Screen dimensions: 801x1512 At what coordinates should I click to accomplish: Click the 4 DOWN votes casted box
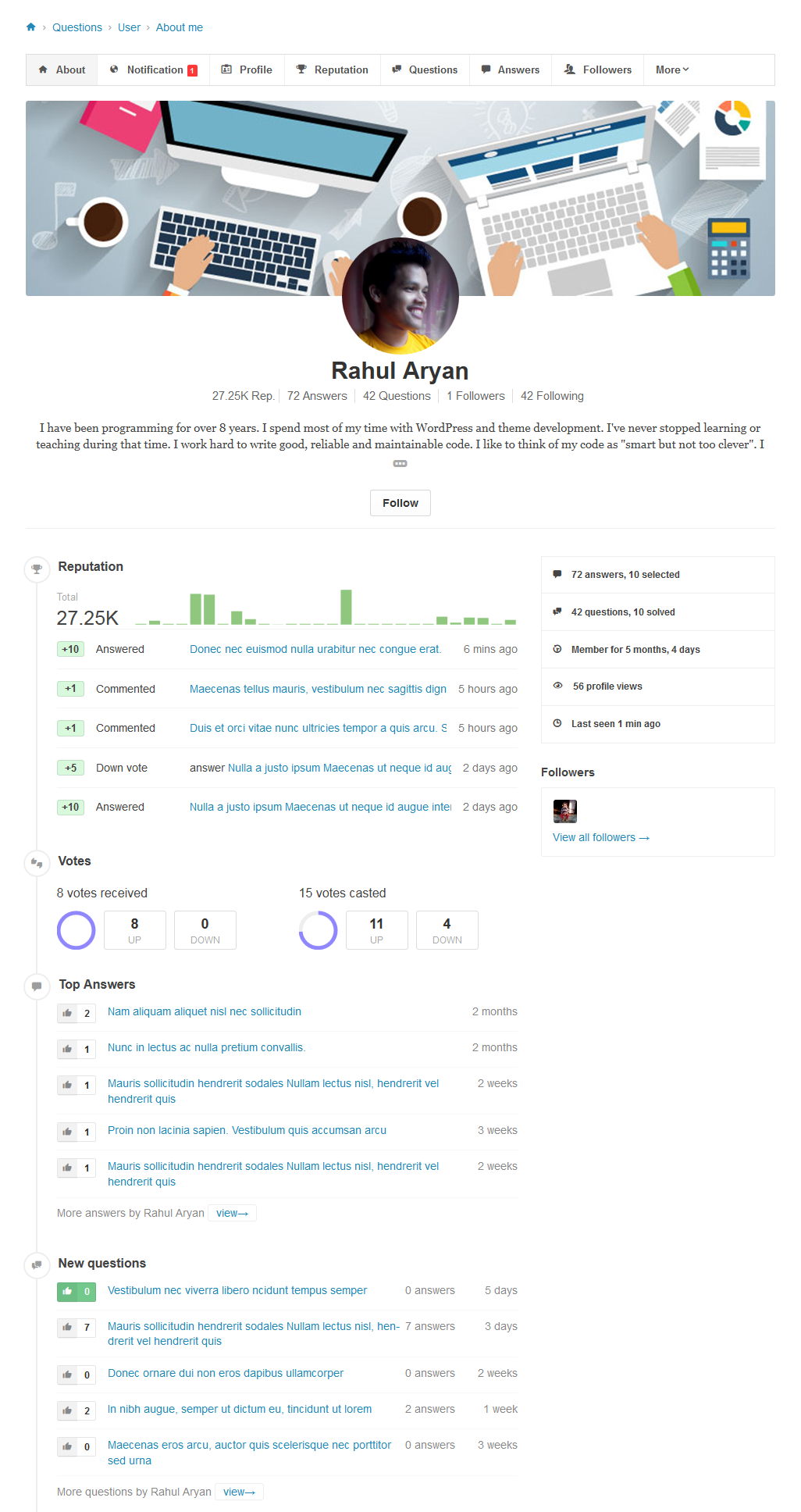point(447,930)
